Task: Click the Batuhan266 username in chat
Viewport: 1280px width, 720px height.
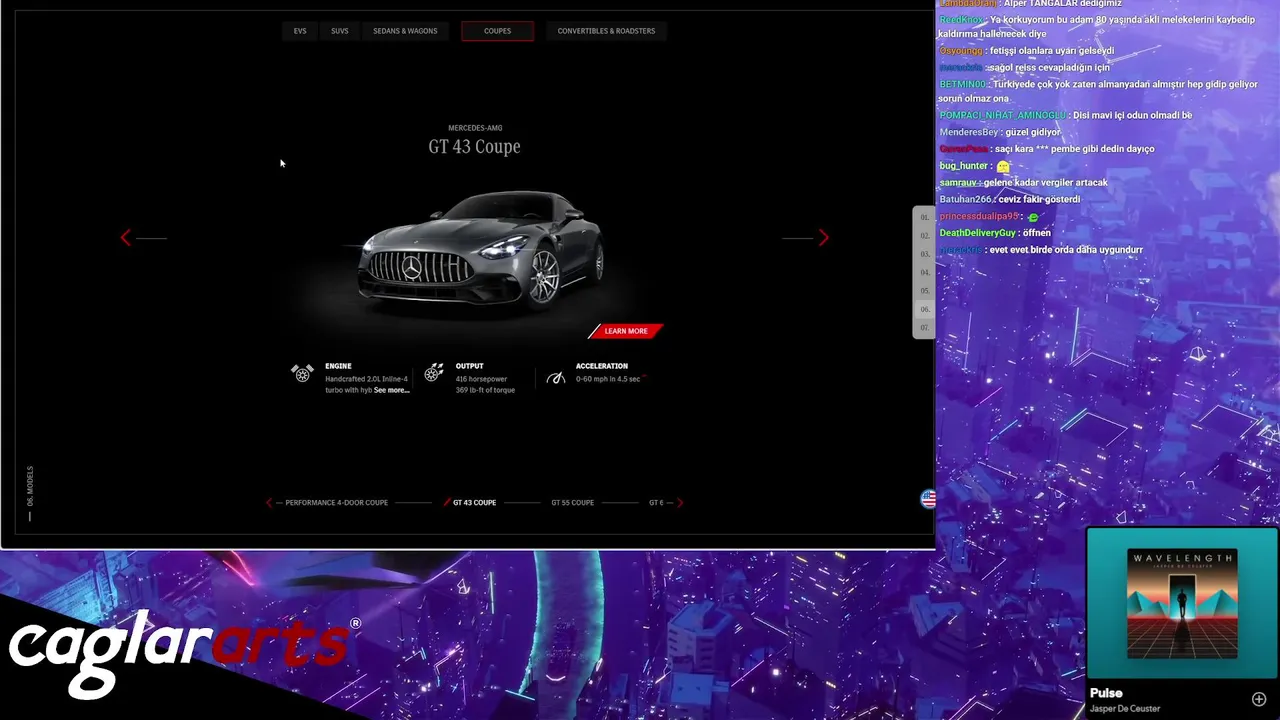Action: pyautogui.click(x=965, y=200)
